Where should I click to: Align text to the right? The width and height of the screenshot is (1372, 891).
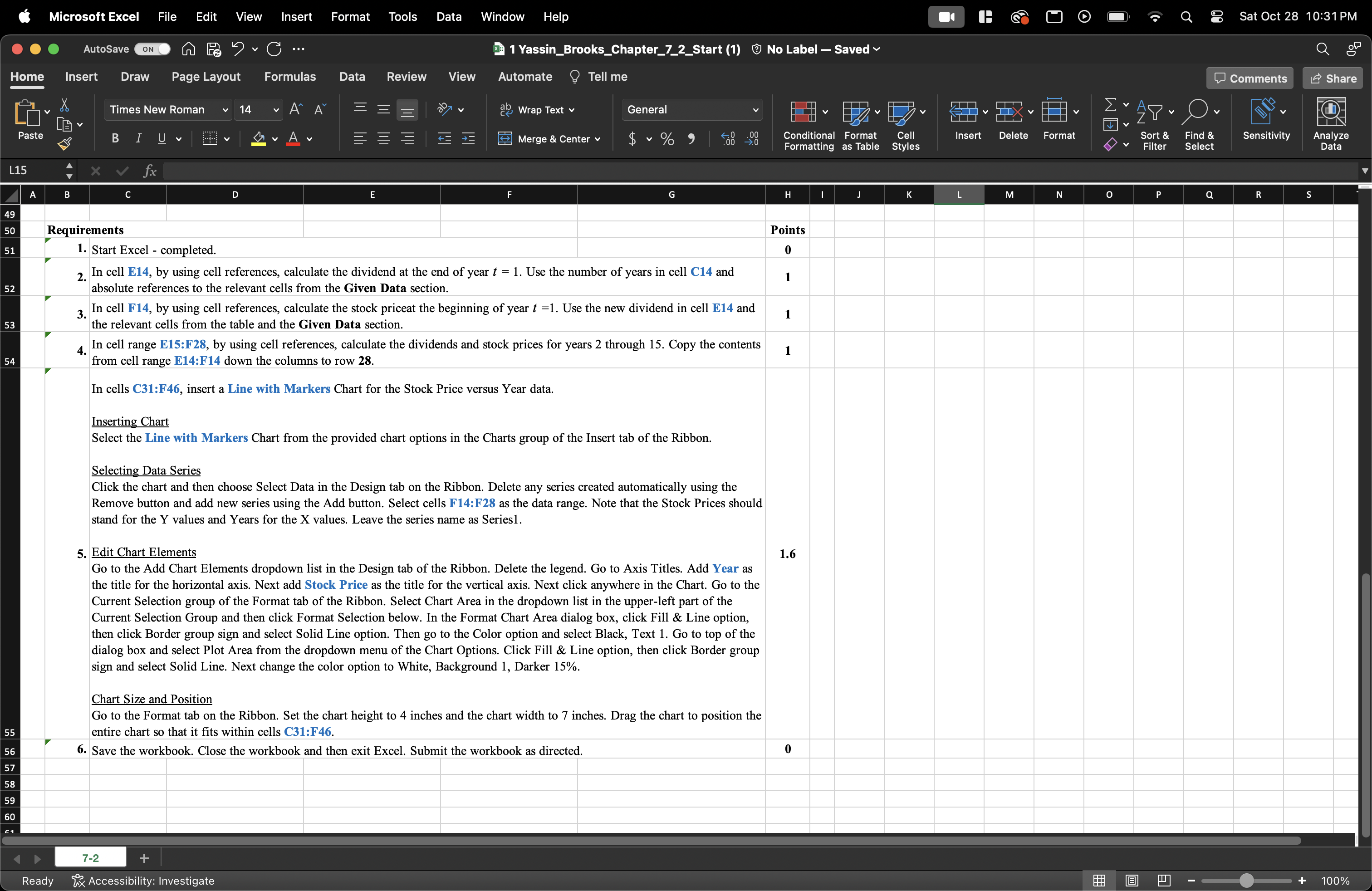pos(407,139)
